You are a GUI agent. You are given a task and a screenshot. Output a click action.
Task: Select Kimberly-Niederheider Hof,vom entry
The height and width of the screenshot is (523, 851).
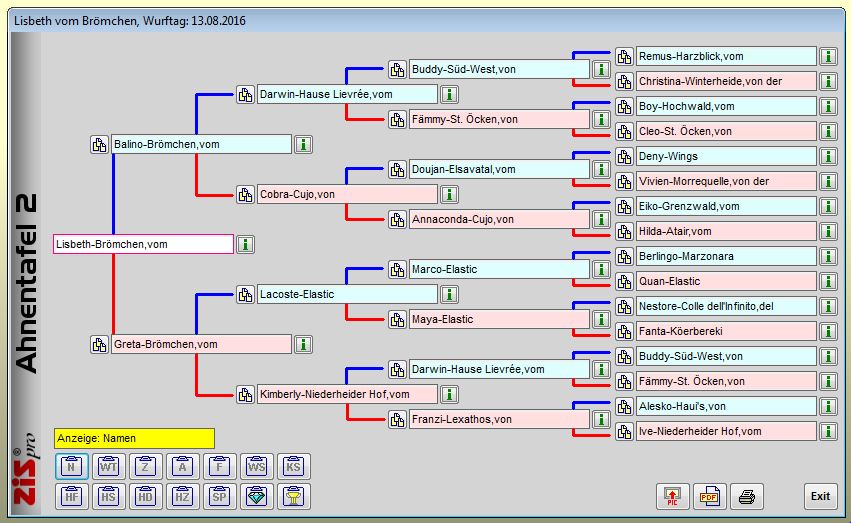(346, 394)
